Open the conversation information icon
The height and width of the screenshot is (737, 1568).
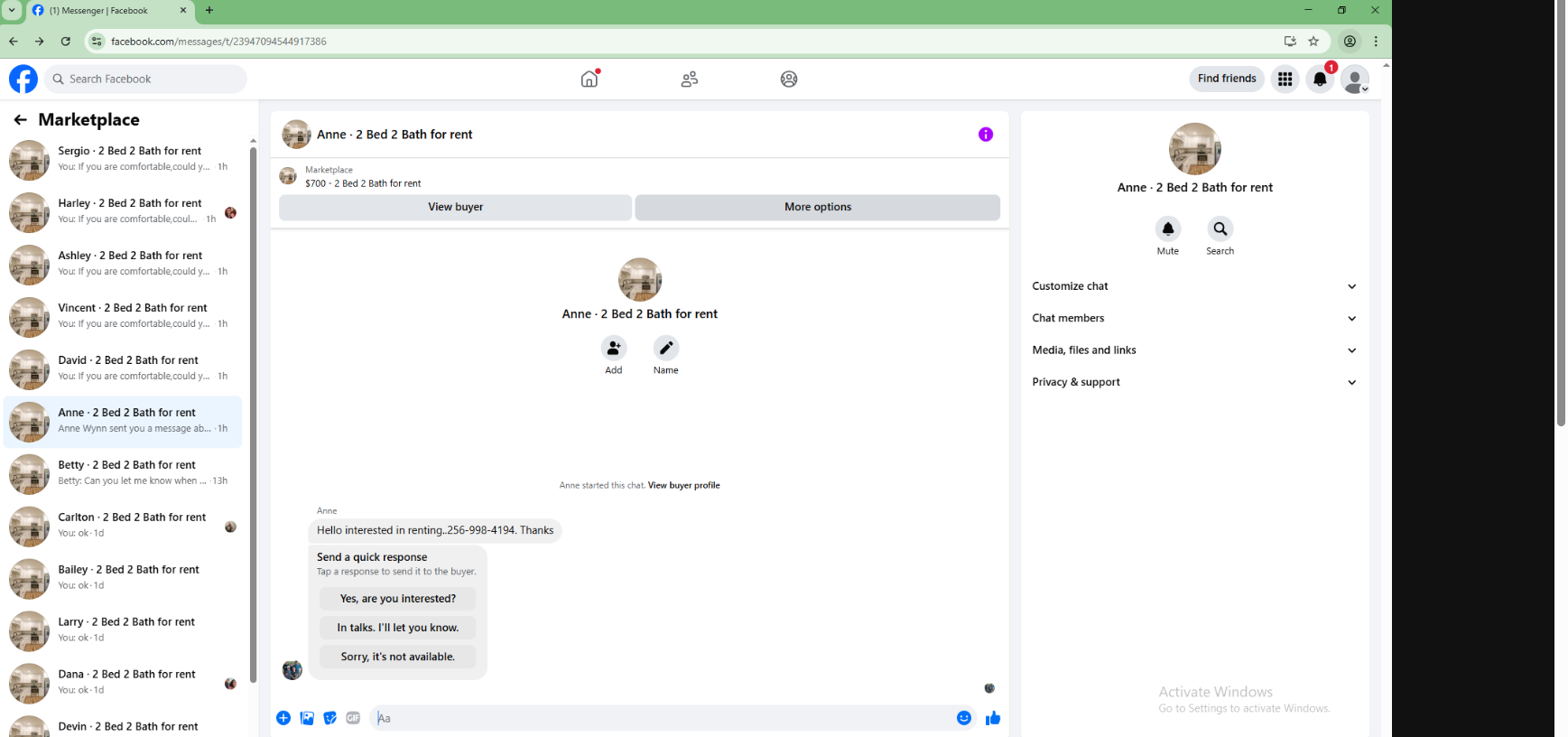click(986, 135)
